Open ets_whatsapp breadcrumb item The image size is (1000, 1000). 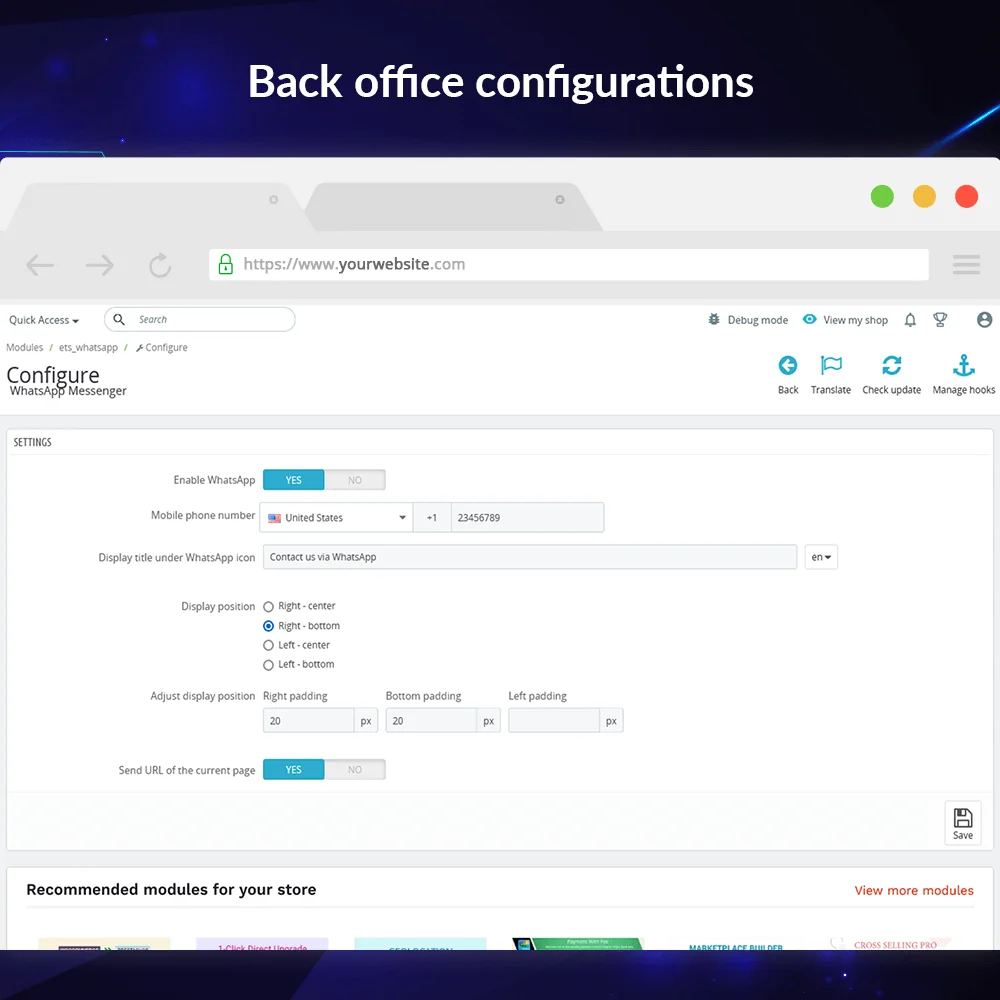[88, 348]
